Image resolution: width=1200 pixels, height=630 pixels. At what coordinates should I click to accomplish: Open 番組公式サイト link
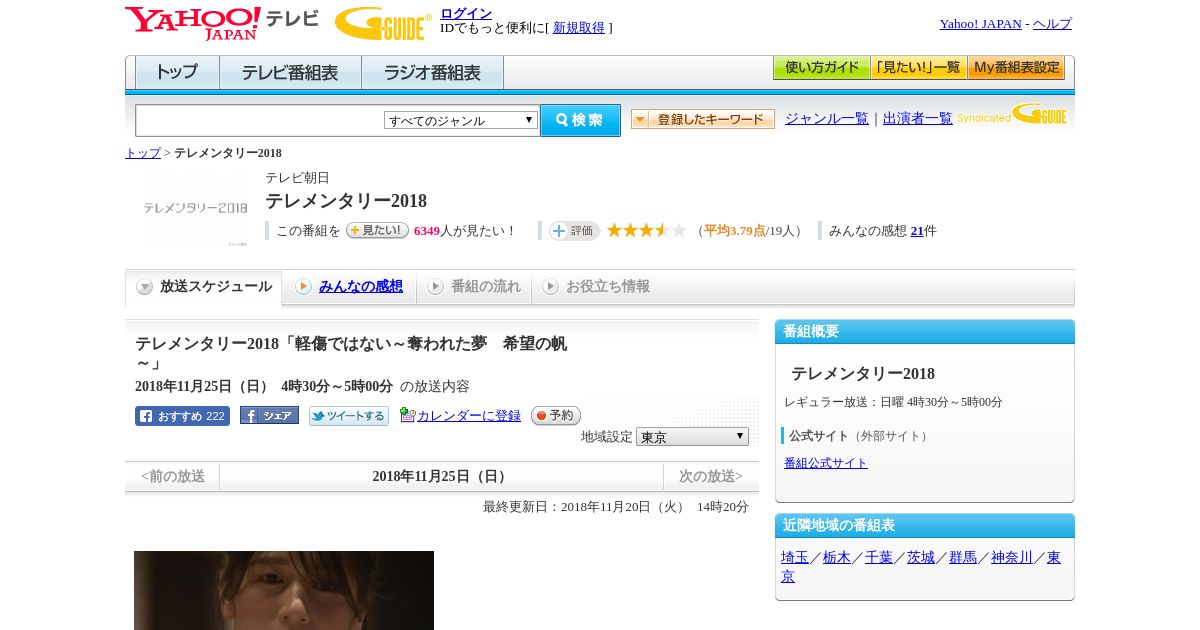pos(826,463)
